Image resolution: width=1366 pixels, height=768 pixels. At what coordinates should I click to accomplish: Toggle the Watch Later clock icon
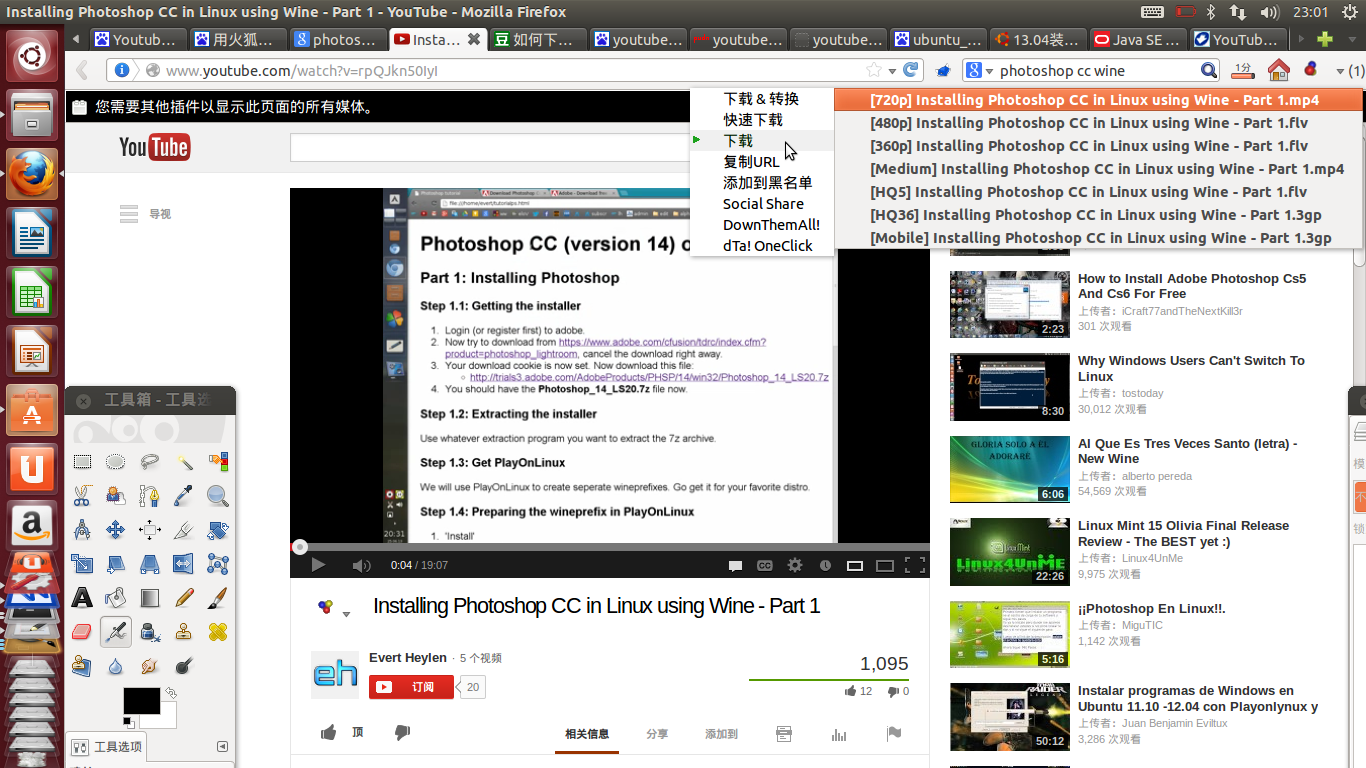tap(825, 566)
